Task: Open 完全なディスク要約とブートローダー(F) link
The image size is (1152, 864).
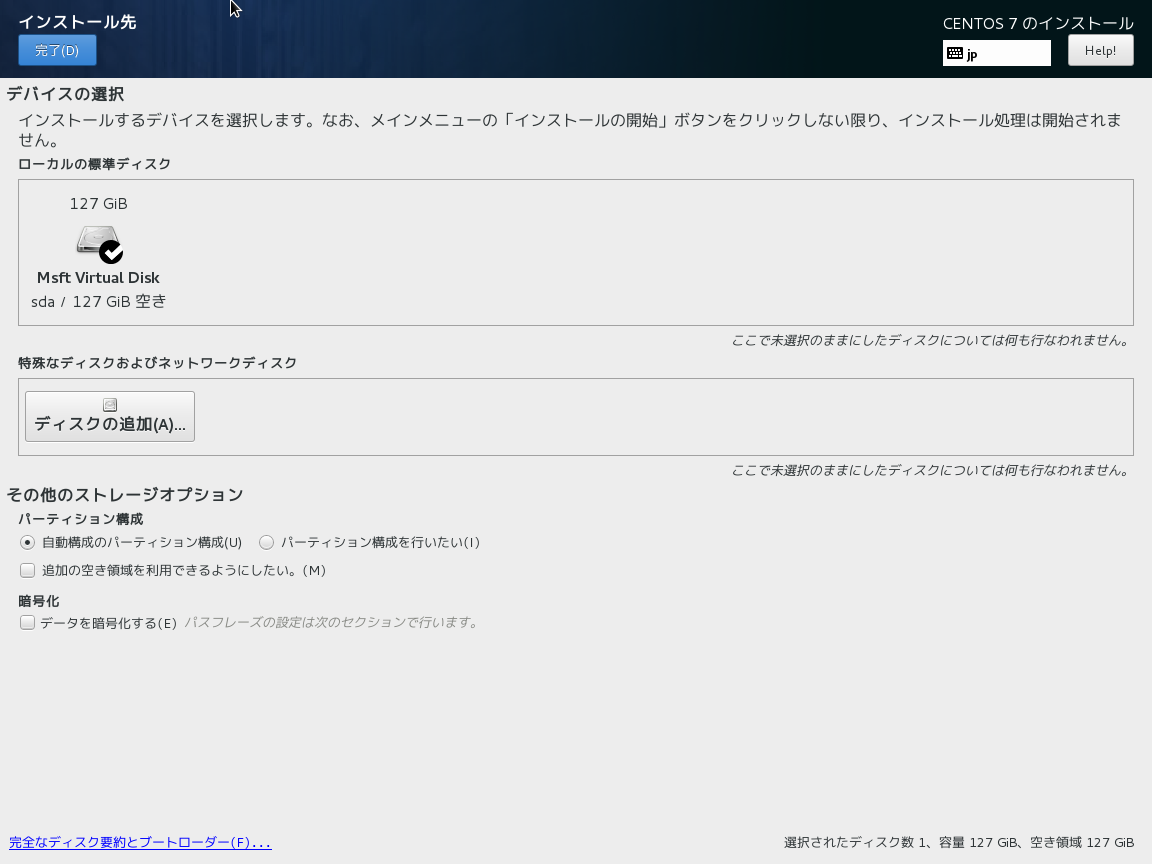Action: point(140,843)
